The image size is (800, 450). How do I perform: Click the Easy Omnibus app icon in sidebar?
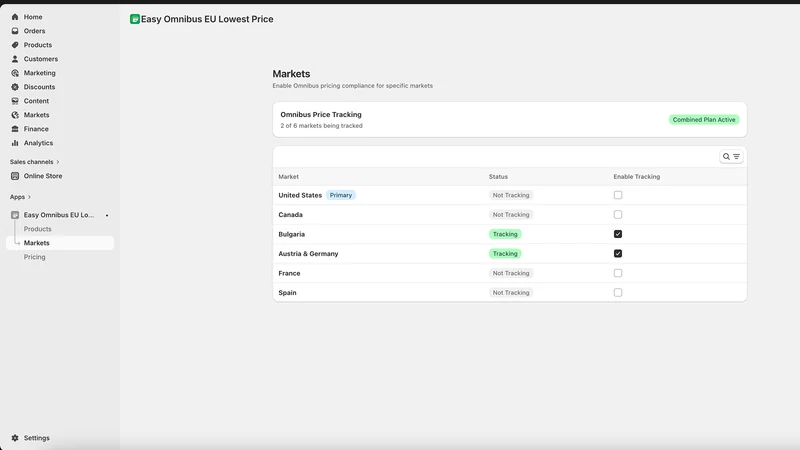click(15, 215)
